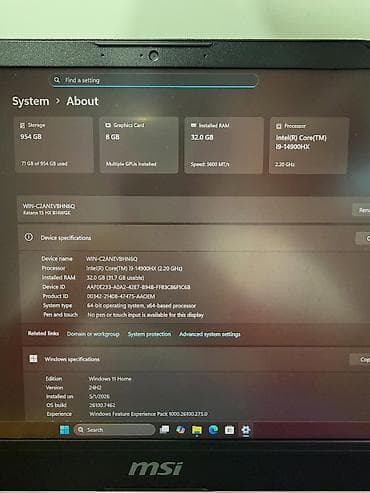Click the Storage drive icon
The height and width of the screenshot is (493, 370).
(x=23, y=125)
